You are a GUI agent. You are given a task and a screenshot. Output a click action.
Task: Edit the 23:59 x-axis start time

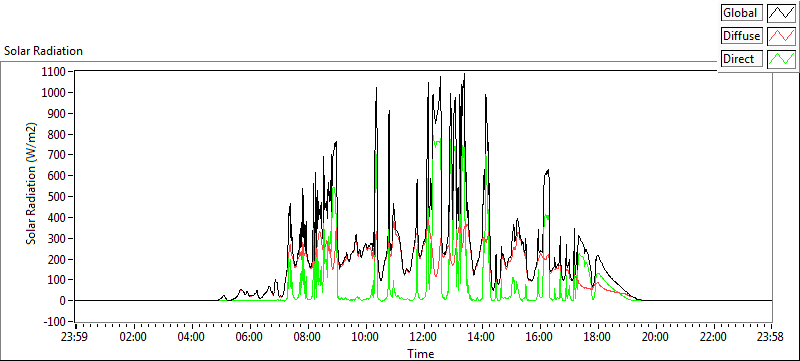click(75, 337)
